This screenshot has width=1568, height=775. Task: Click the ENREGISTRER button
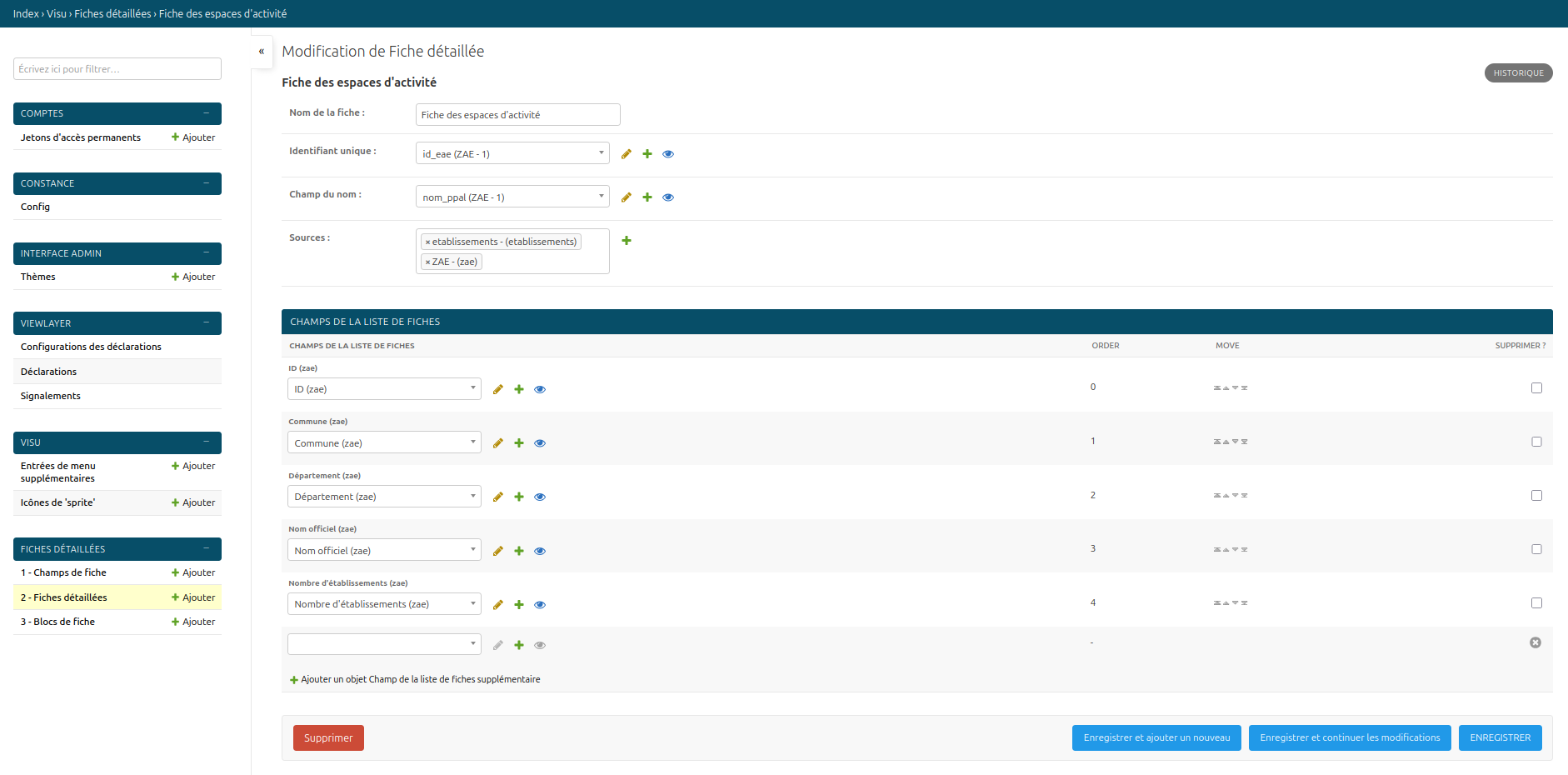click(1500, 737)
